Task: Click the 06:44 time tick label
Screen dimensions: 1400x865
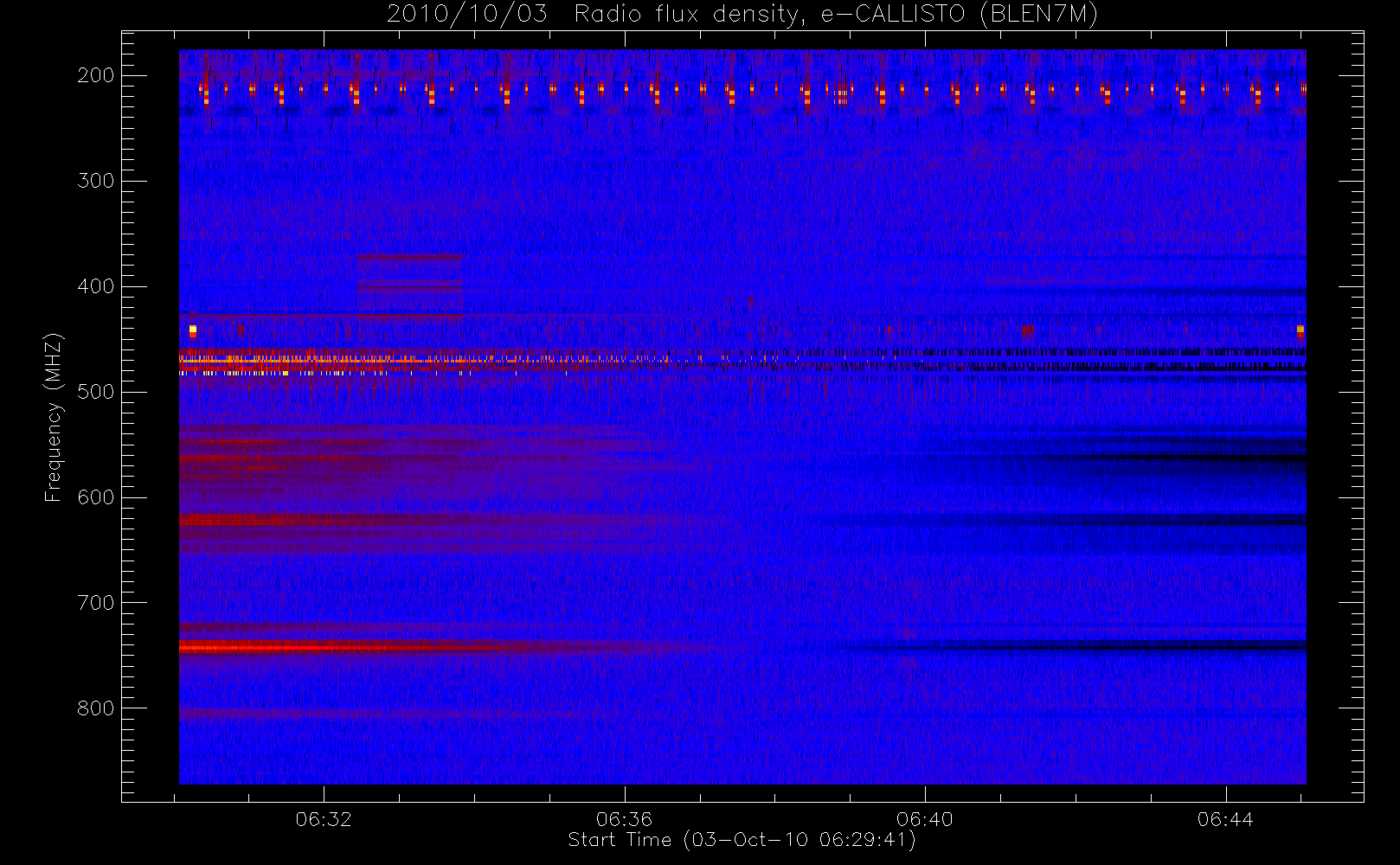Action: click(x=1225, y=819)
